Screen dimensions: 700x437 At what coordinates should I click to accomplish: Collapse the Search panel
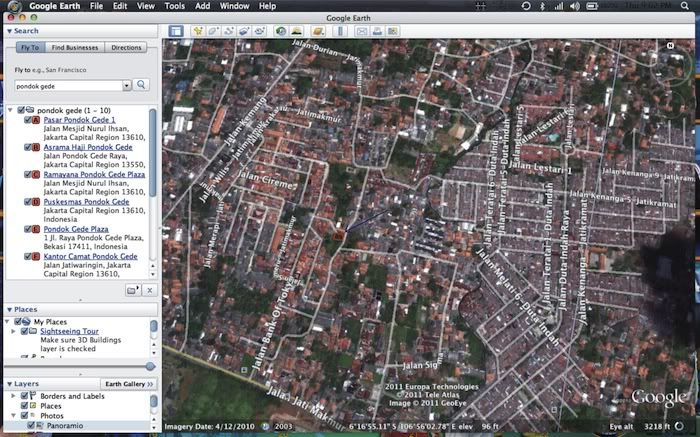pos(9,31)
